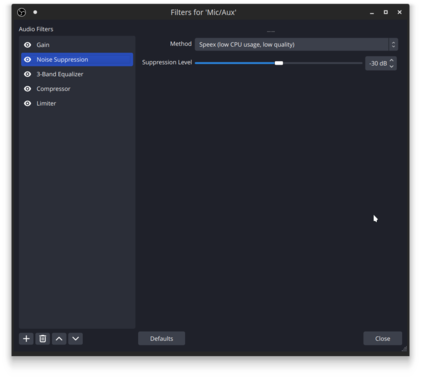Toggle visibility of the Noise Suppression filter
Viewport: 421px width, 380px height.
[28, 59]
